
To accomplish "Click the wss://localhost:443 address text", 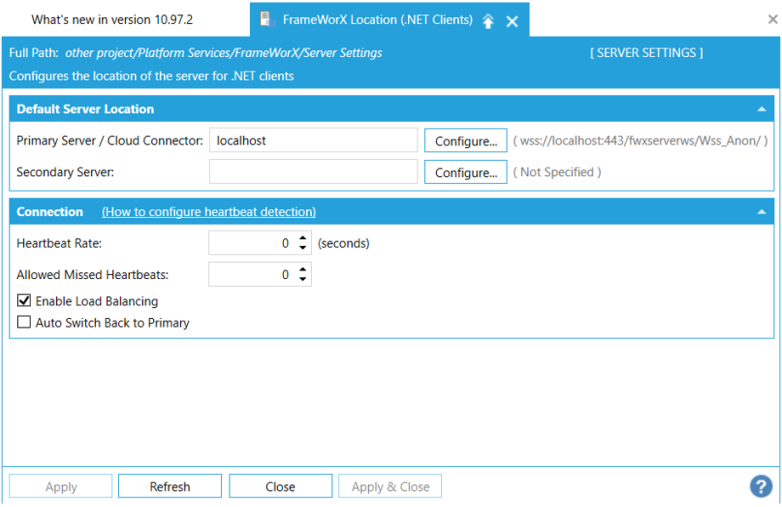I will 640,141.
